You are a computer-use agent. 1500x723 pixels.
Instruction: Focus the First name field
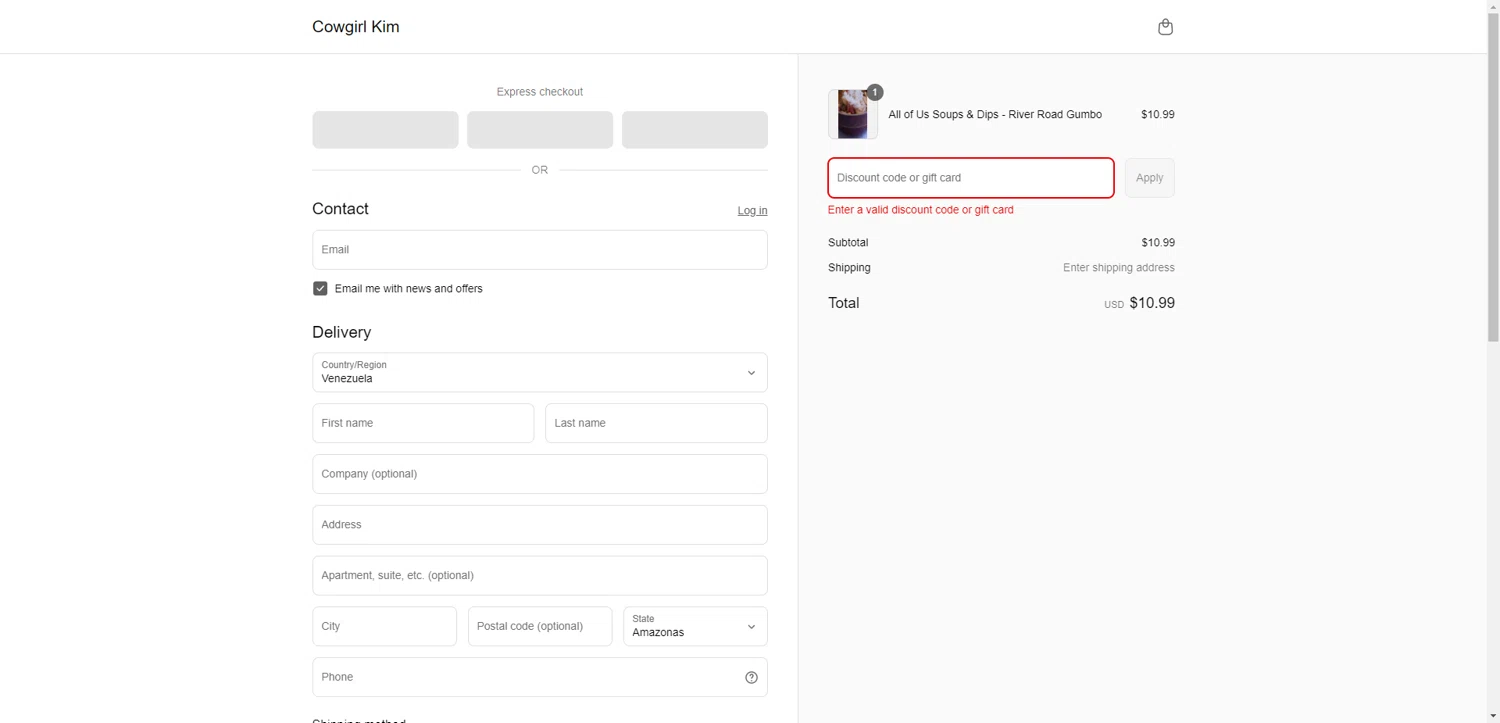423,423
